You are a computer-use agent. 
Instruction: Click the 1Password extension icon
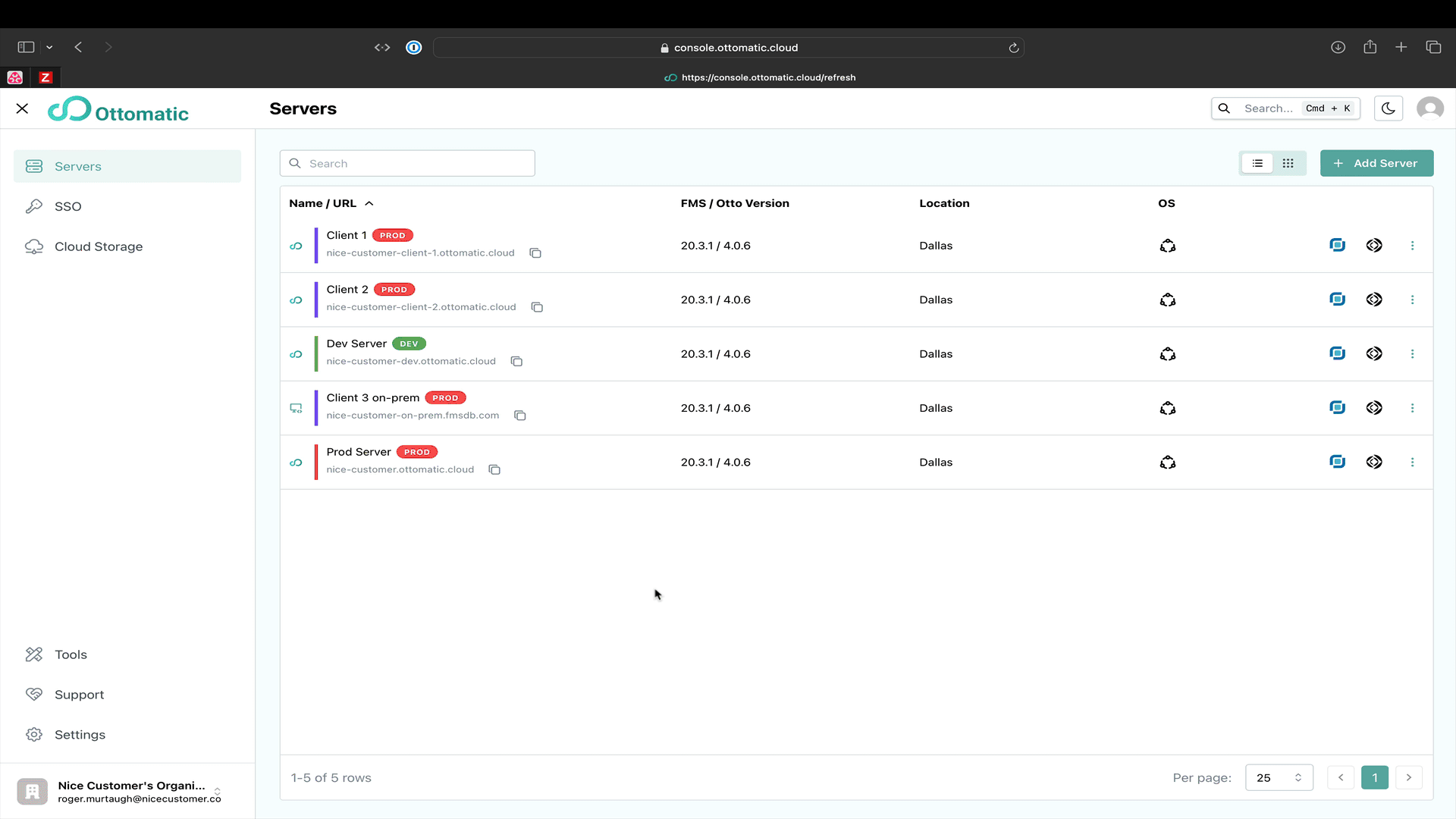(x=414, y=48)
